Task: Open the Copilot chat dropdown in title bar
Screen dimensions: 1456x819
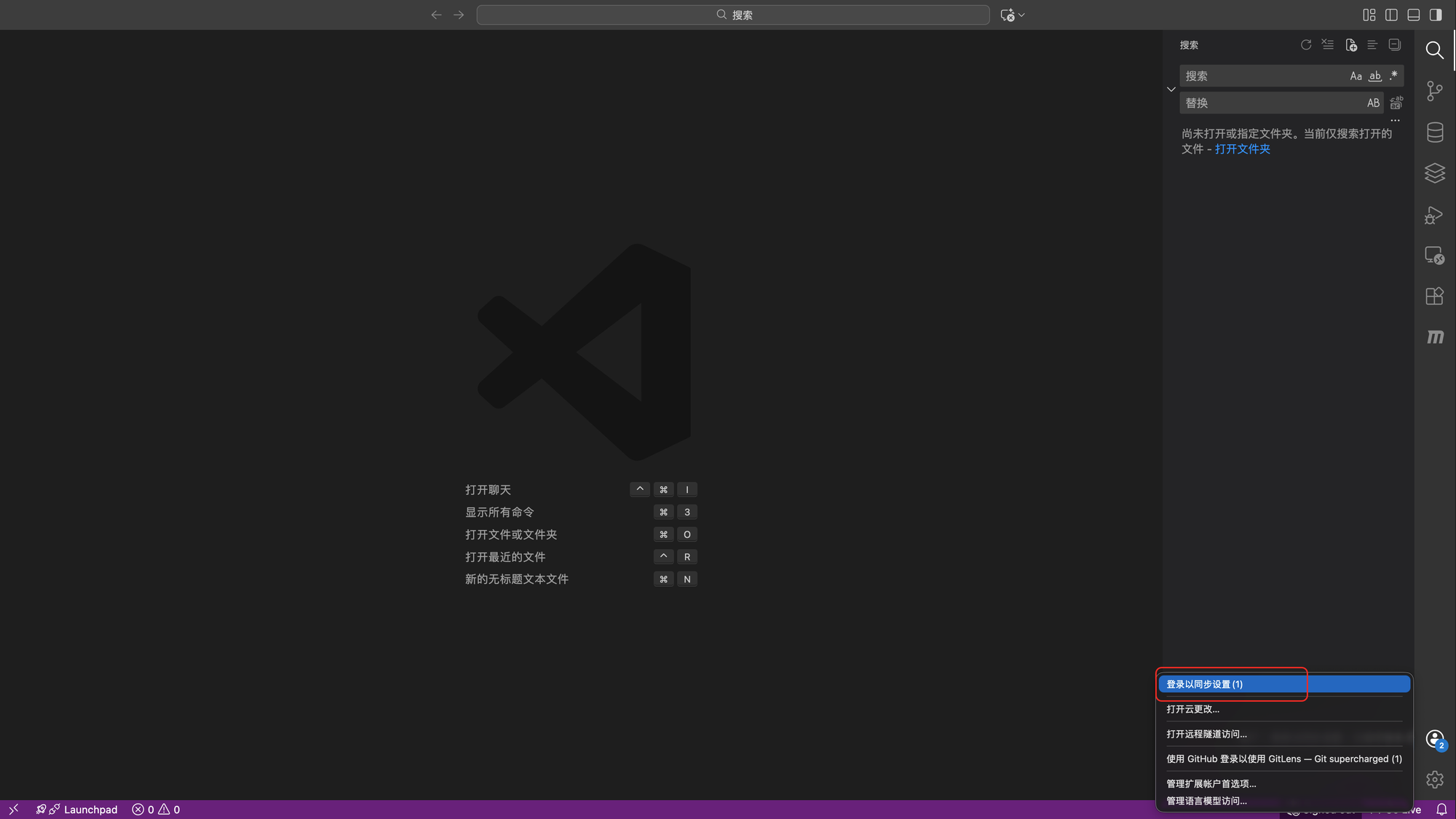Action: (1021, 15)
